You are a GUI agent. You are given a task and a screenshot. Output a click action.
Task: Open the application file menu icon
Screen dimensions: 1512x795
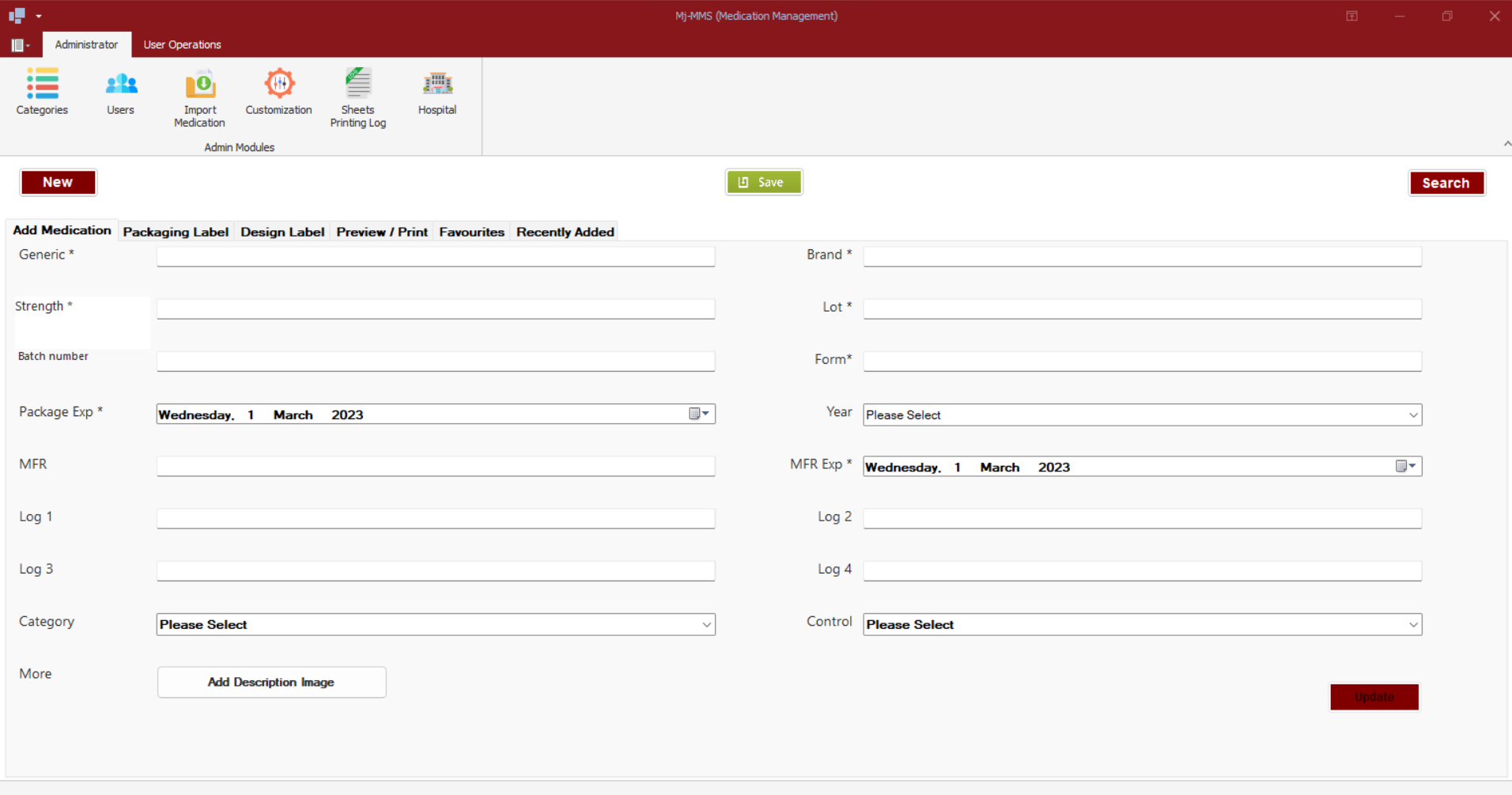pyautogui.click(x=20, y=45)
